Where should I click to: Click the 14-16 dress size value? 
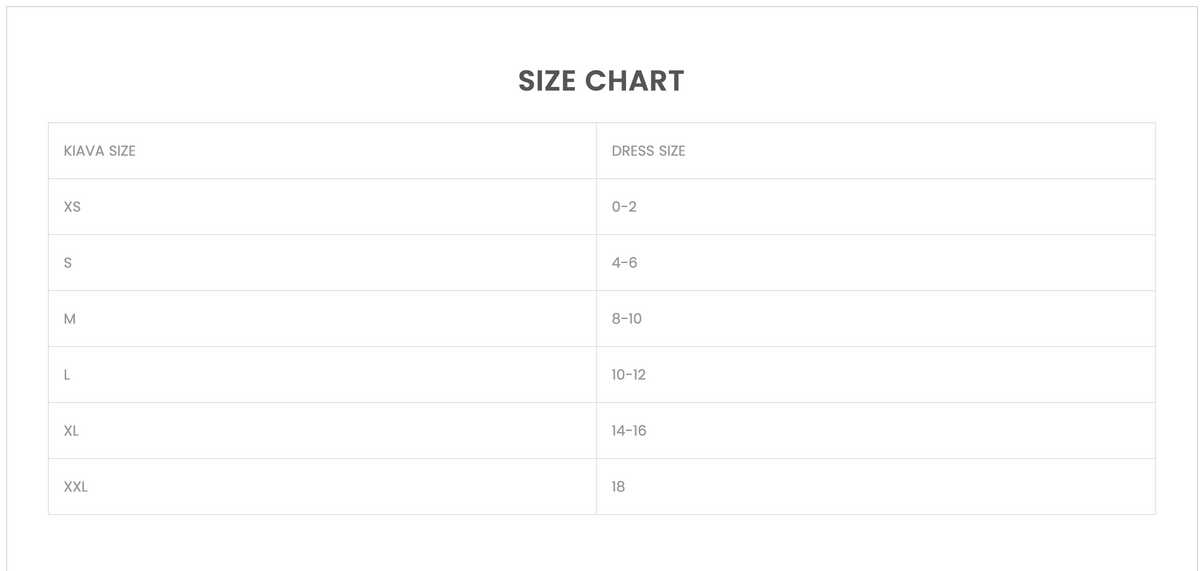click(x=629, y=431)
